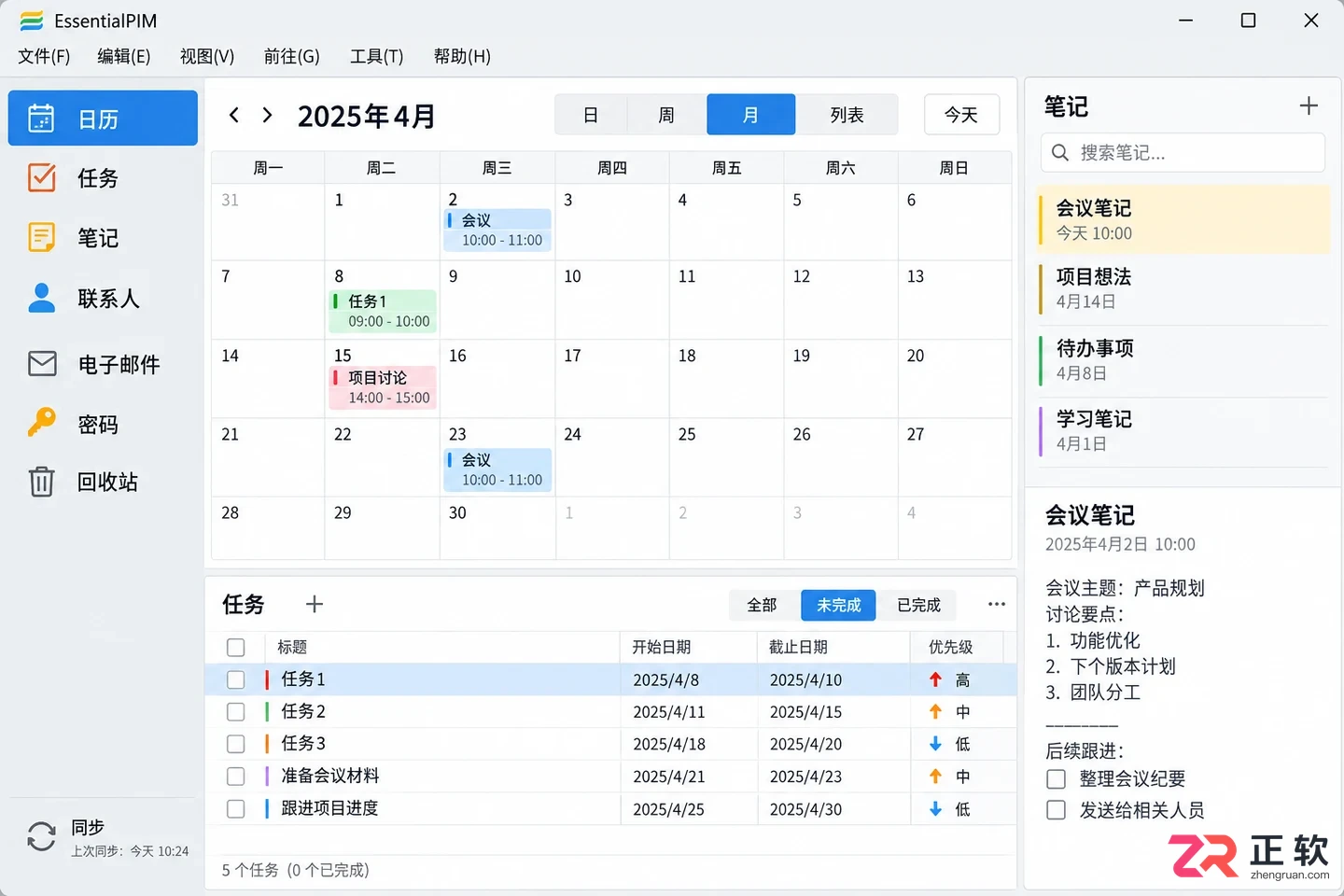1344x896 pixels.
Task: Check 整理会议纪要 in the note
Action: coord(1056,778)
